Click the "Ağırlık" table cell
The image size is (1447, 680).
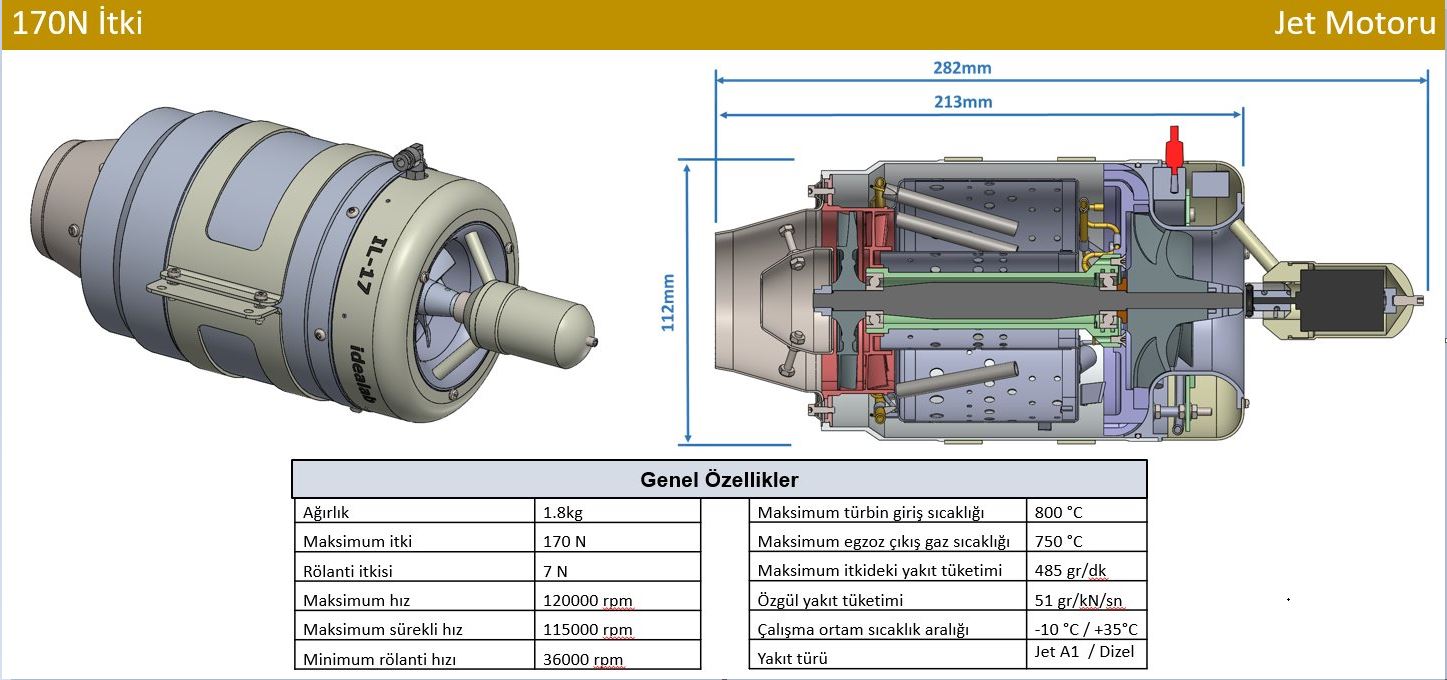[326, 513]
